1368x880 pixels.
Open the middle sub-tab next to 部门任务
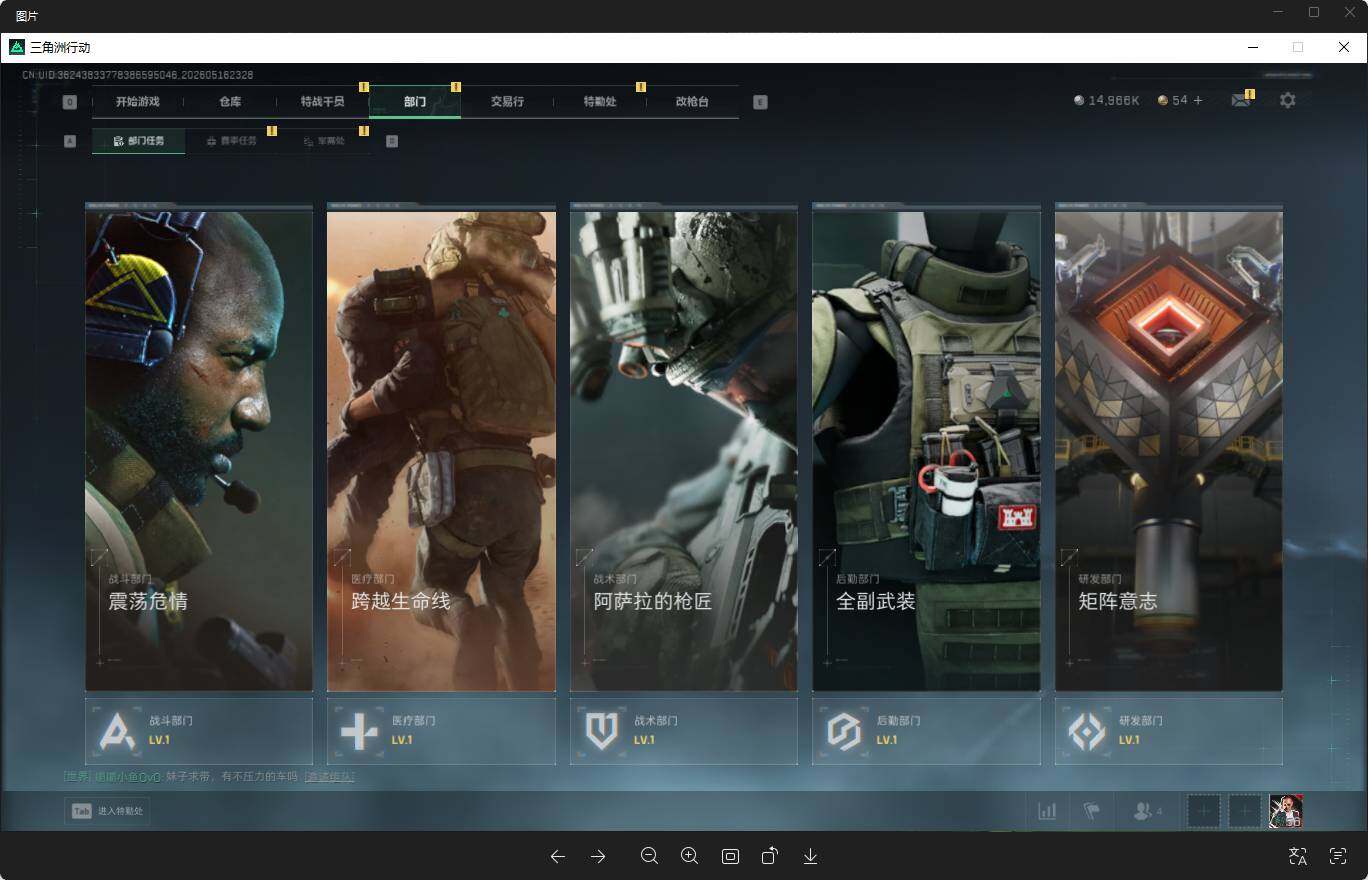pos(231,141)
